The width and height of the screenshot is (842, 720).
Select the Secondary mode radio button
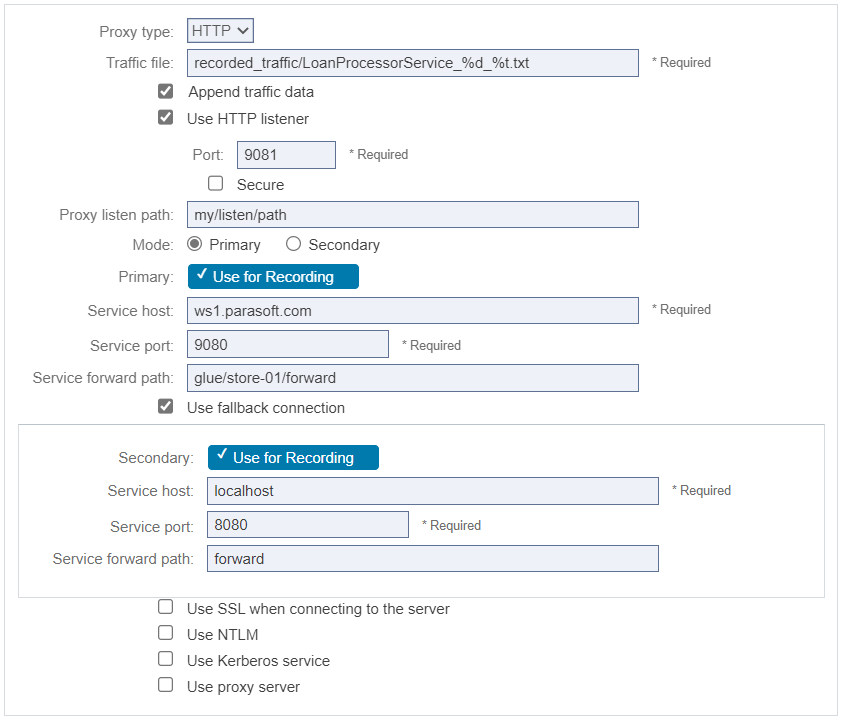(293, 244)
